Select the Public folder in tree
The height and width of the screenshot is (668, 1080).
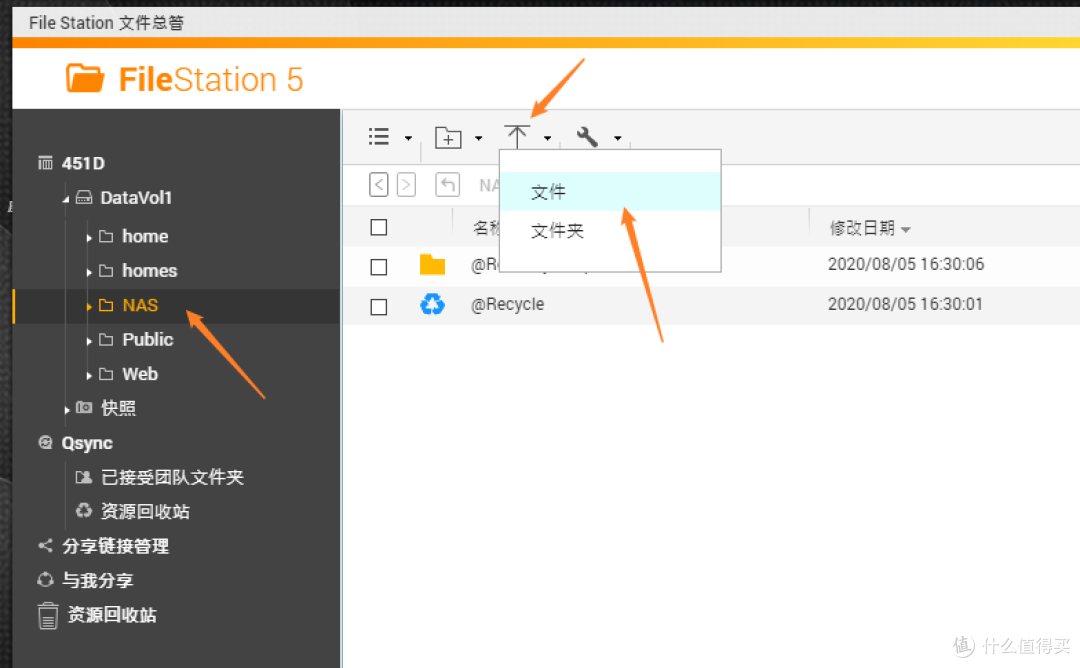tap(147, 340)
